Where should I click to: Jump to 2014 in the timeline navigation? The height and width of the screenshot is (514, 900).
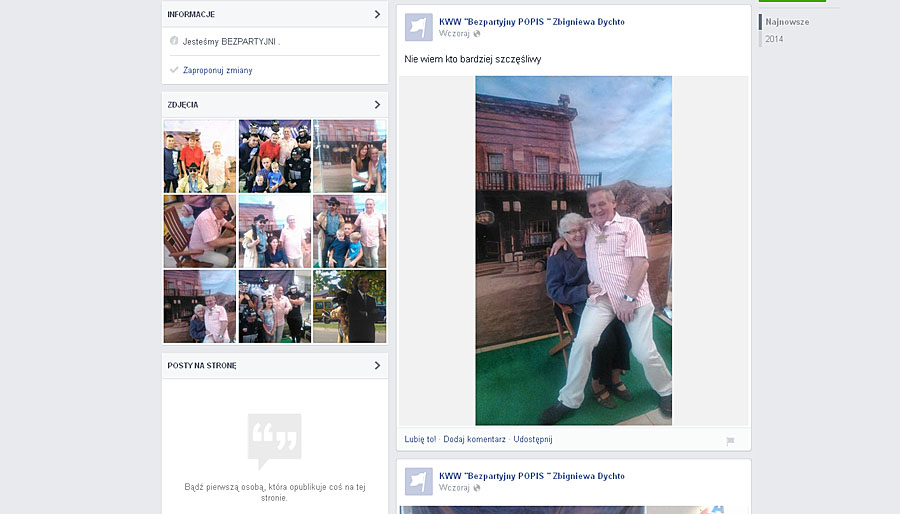775,39
